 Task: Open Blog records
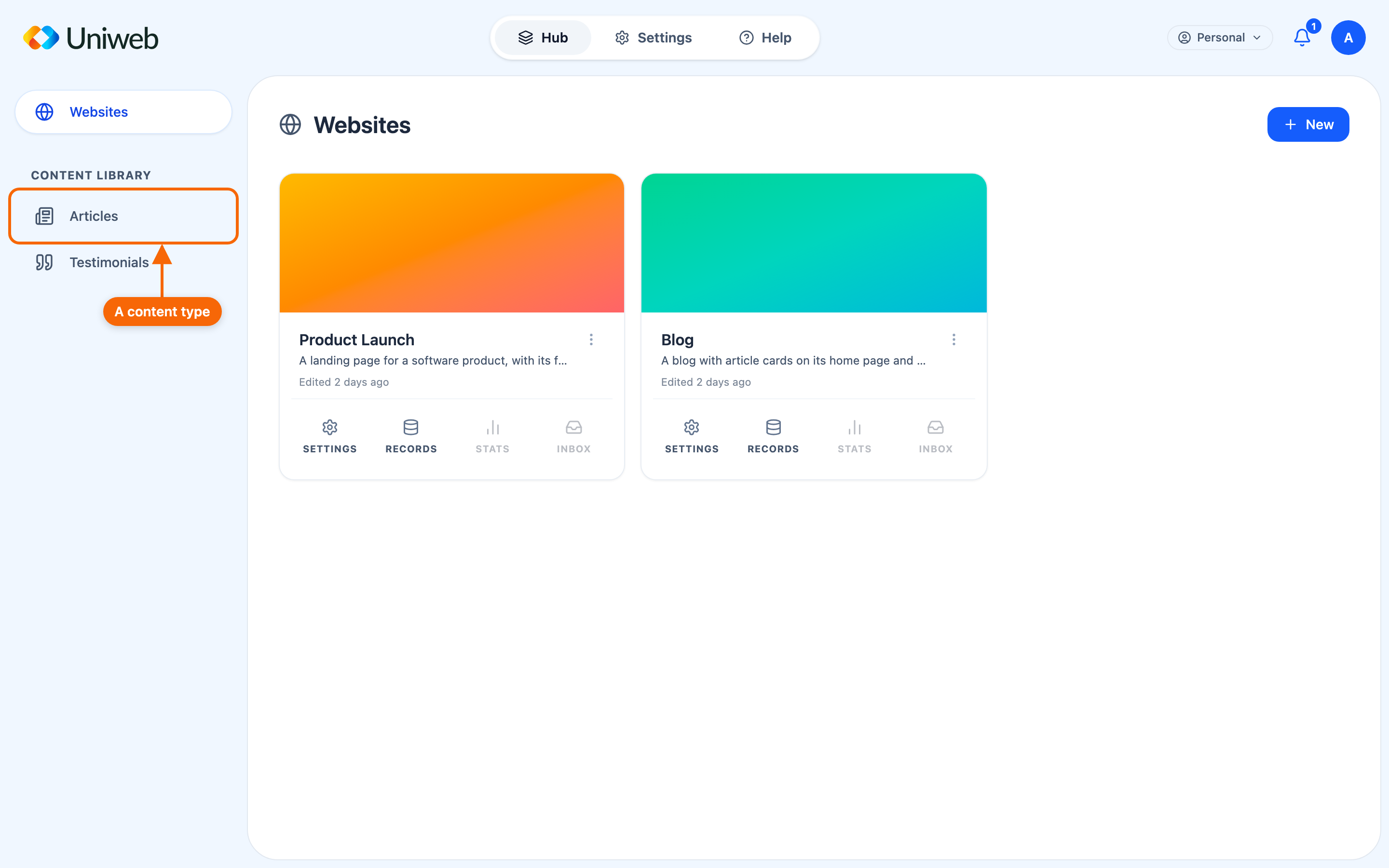773,436
